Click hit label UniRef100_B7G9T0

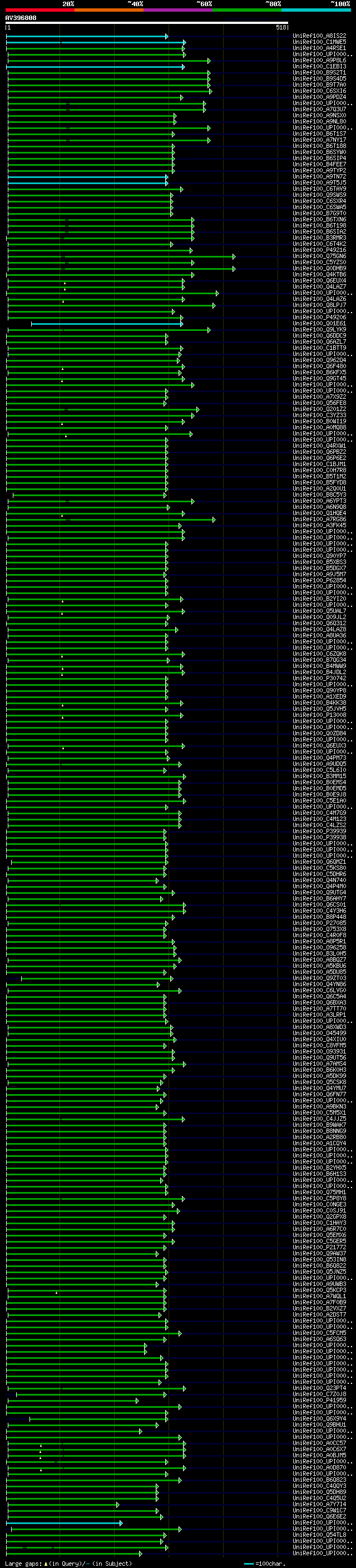pos(319,214)
